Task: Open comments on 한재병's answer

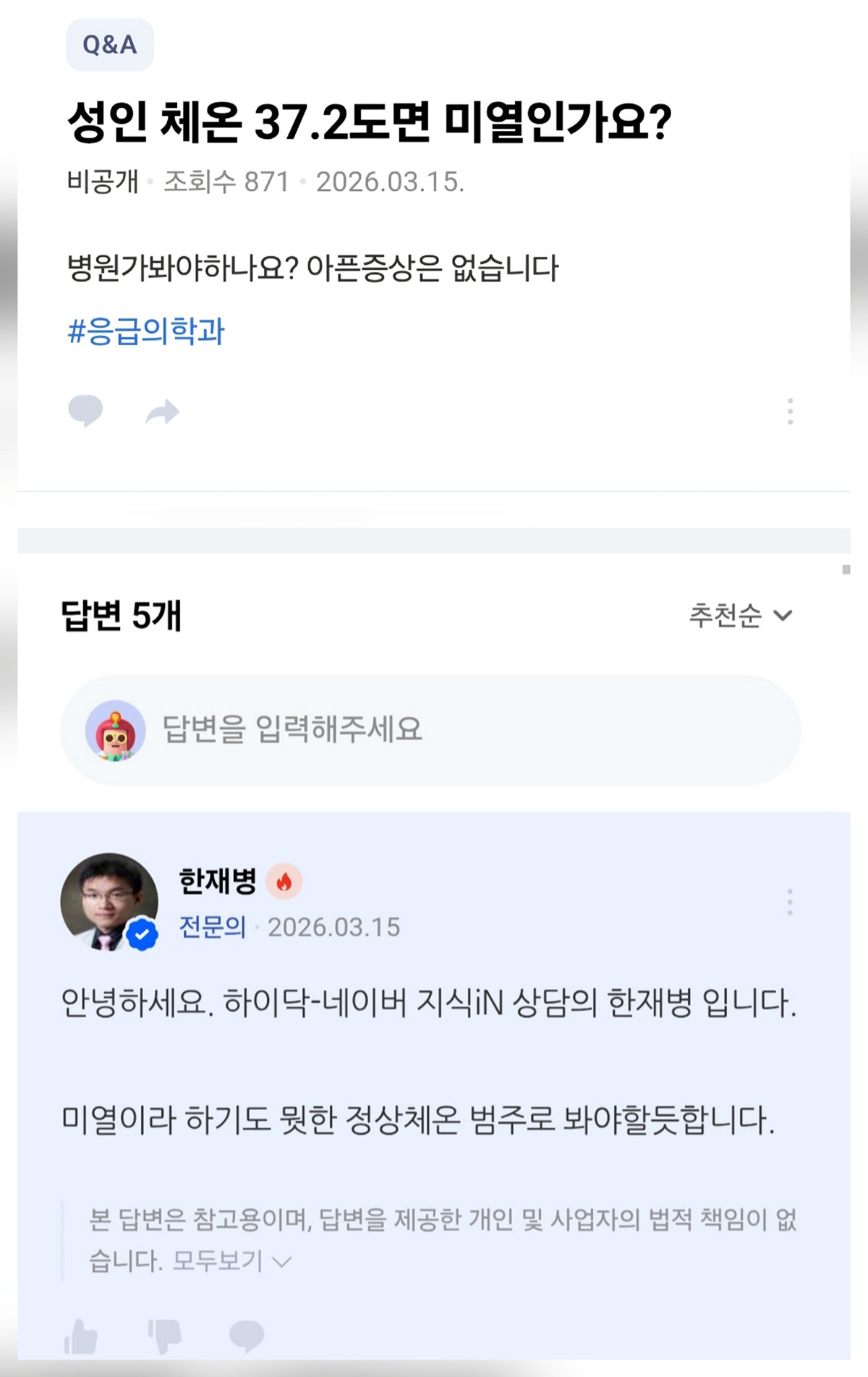Action: 247,1336
